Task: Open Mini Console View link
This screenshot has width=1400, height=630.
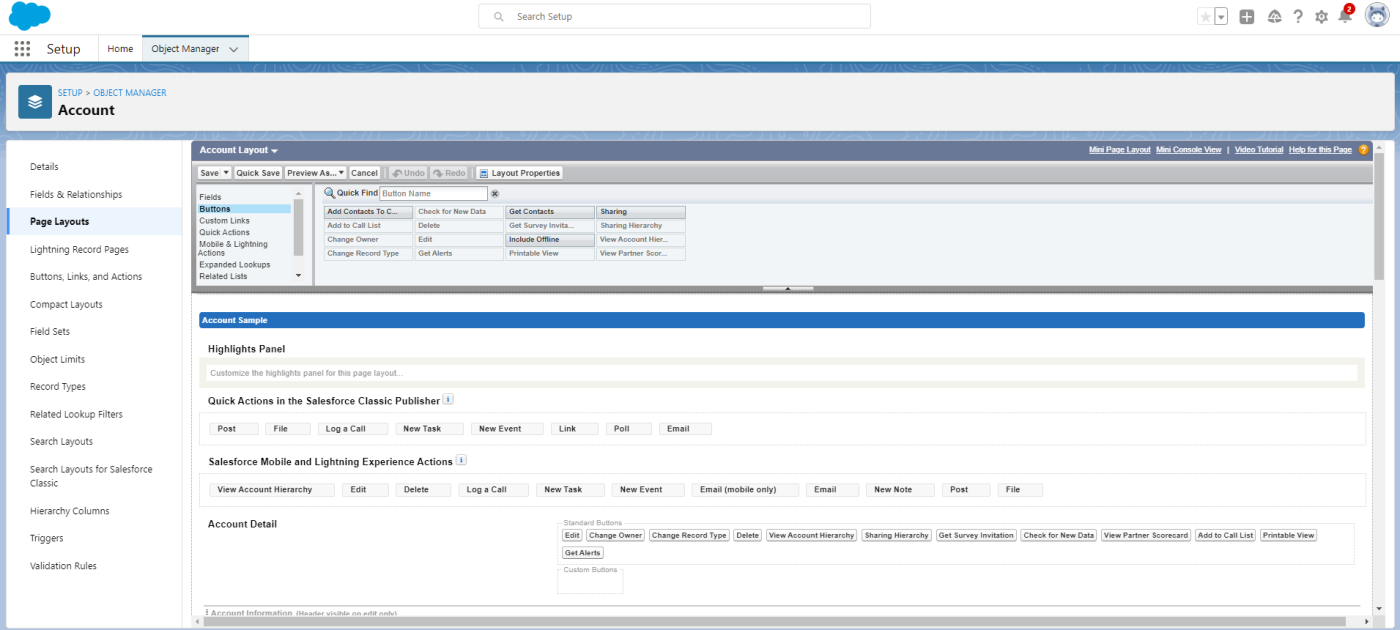Action: tap(1188, 150)
